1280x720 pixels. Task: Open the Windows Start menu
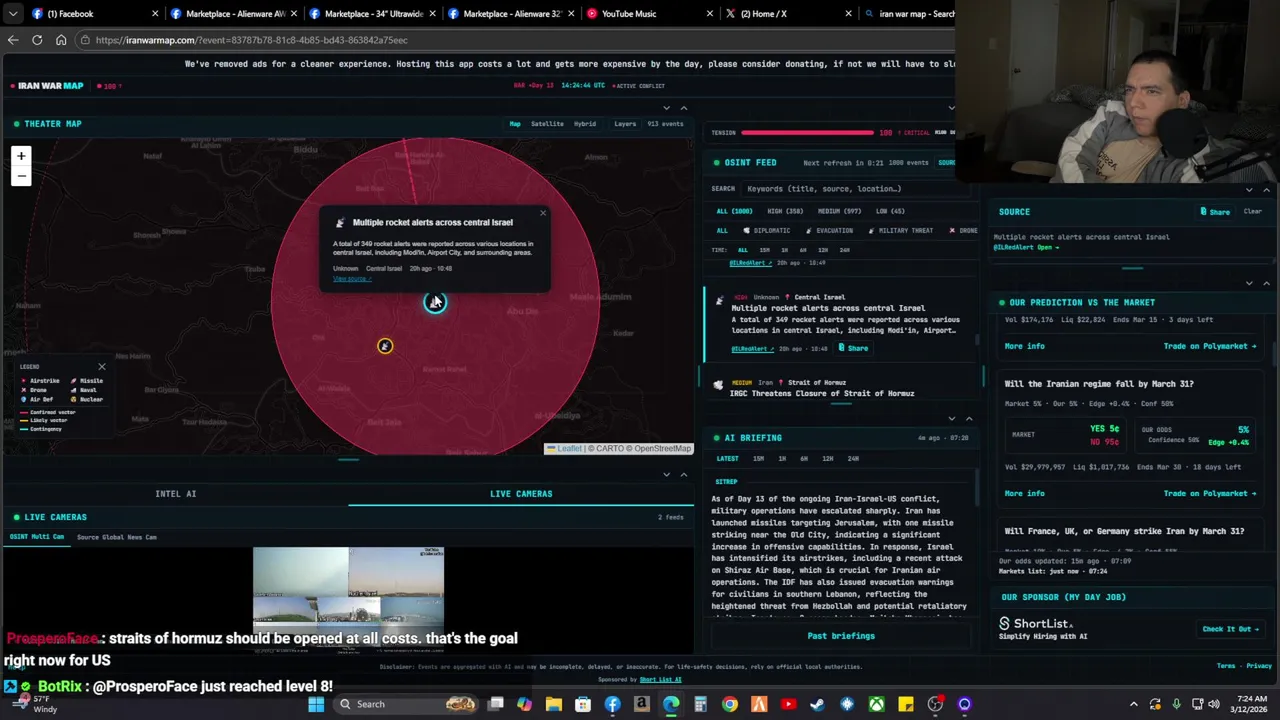[x=316, y=704]
